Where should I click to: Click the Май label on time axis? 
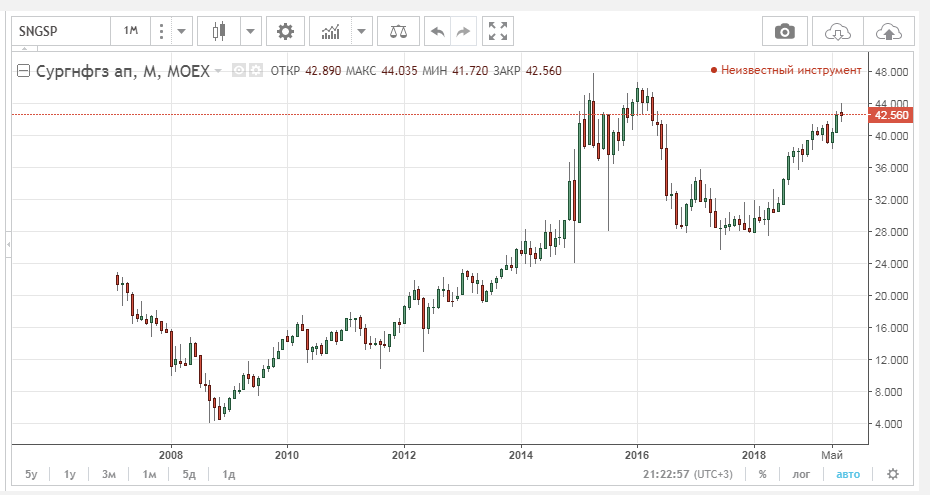(832, 455)
